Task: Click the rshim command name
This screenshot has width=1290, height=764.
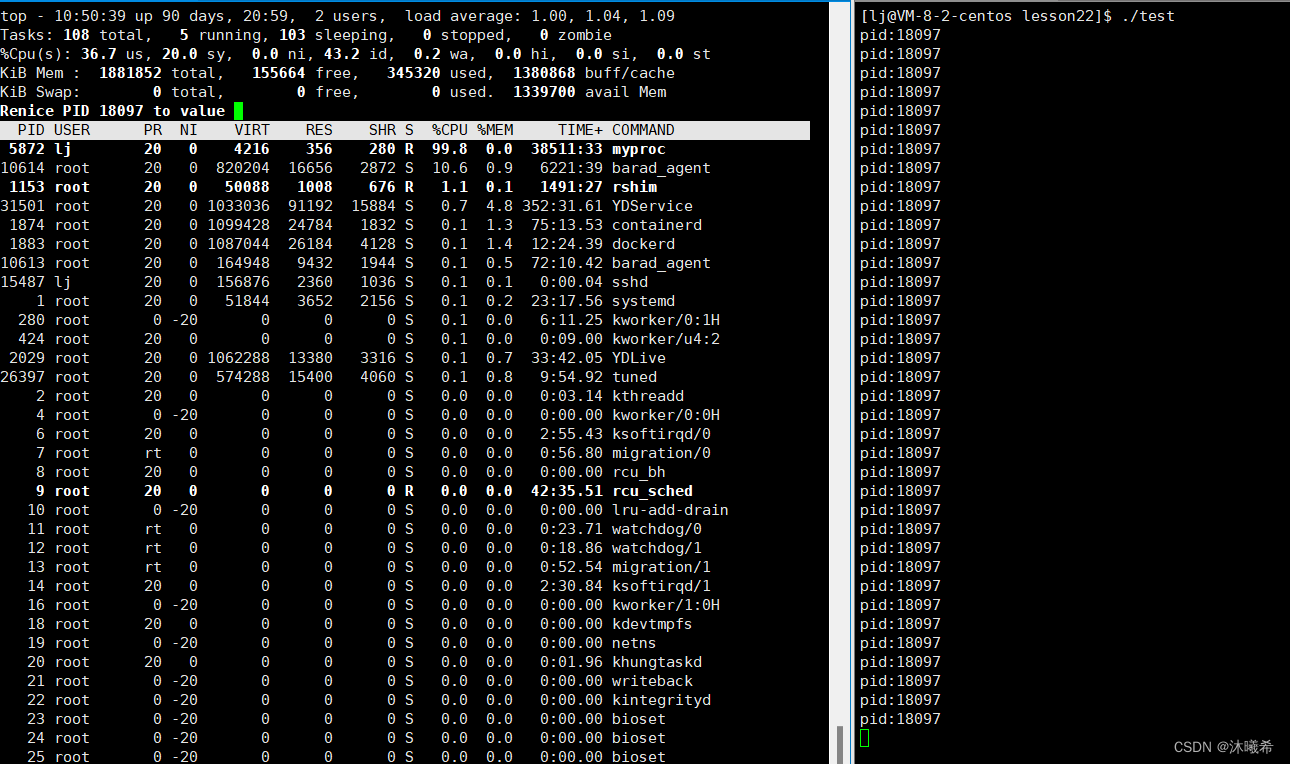Action: click(634, 187)
